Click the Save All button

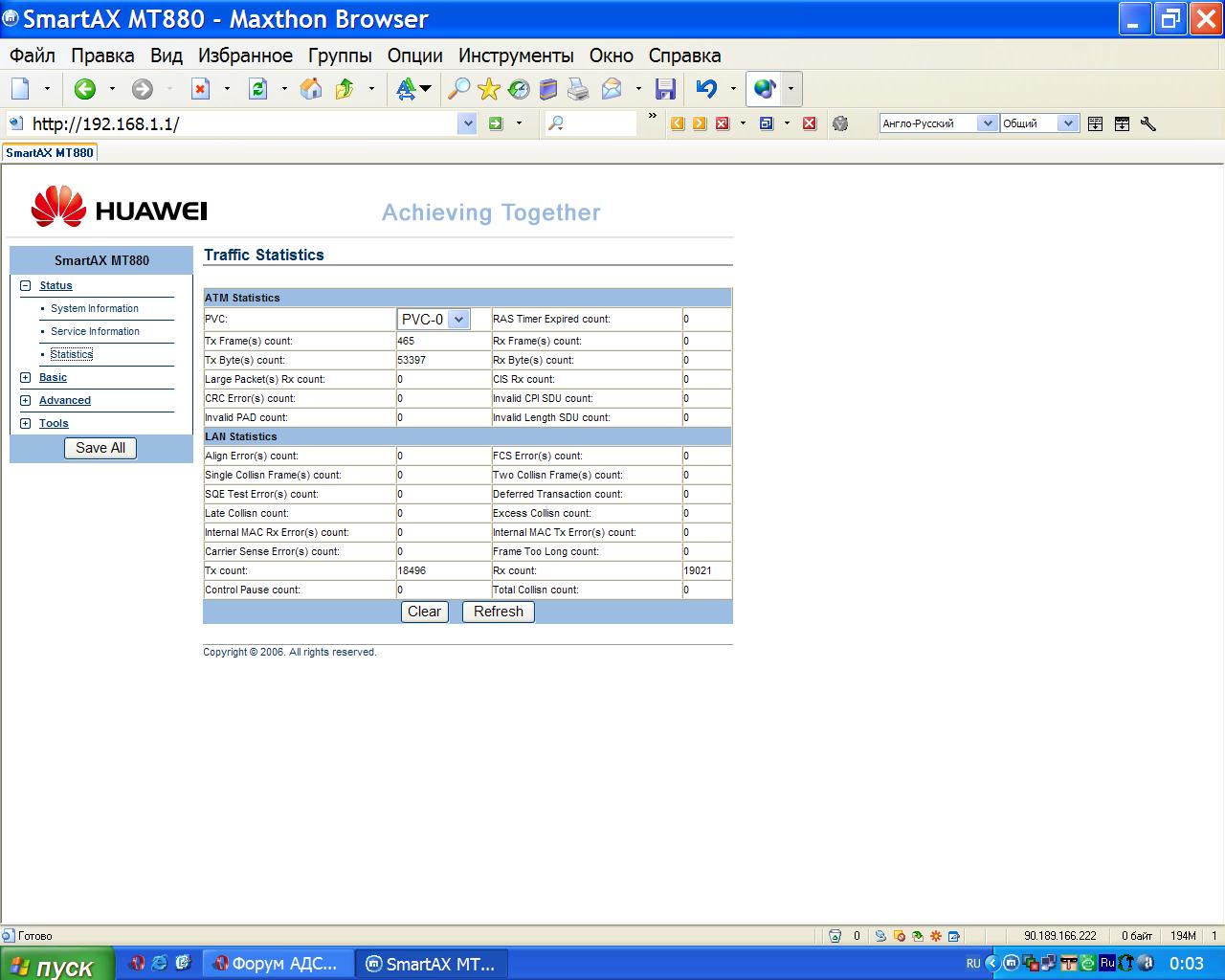(x=100, y=448)
